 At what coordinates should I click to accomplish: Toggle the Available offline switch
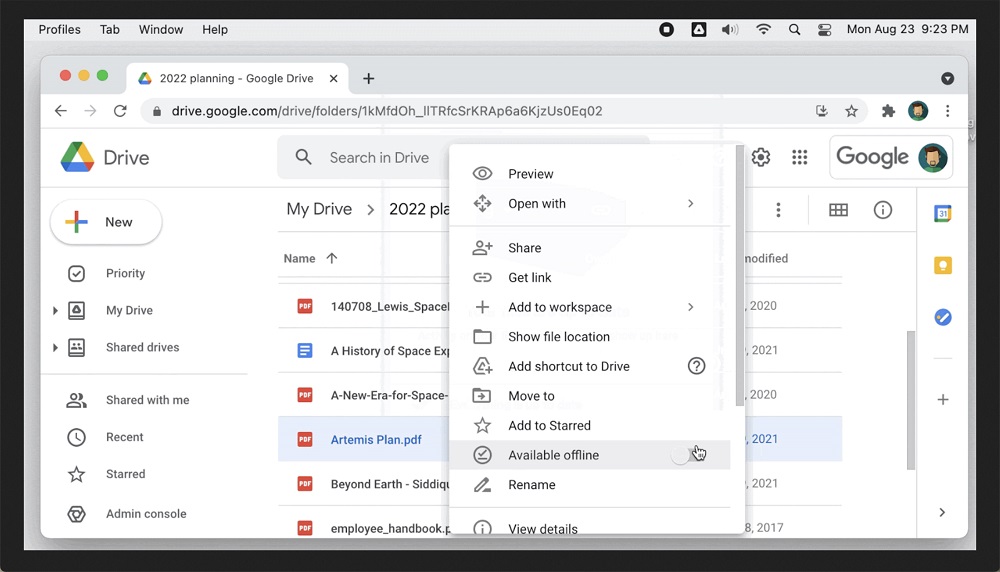[x=689, y=455]
